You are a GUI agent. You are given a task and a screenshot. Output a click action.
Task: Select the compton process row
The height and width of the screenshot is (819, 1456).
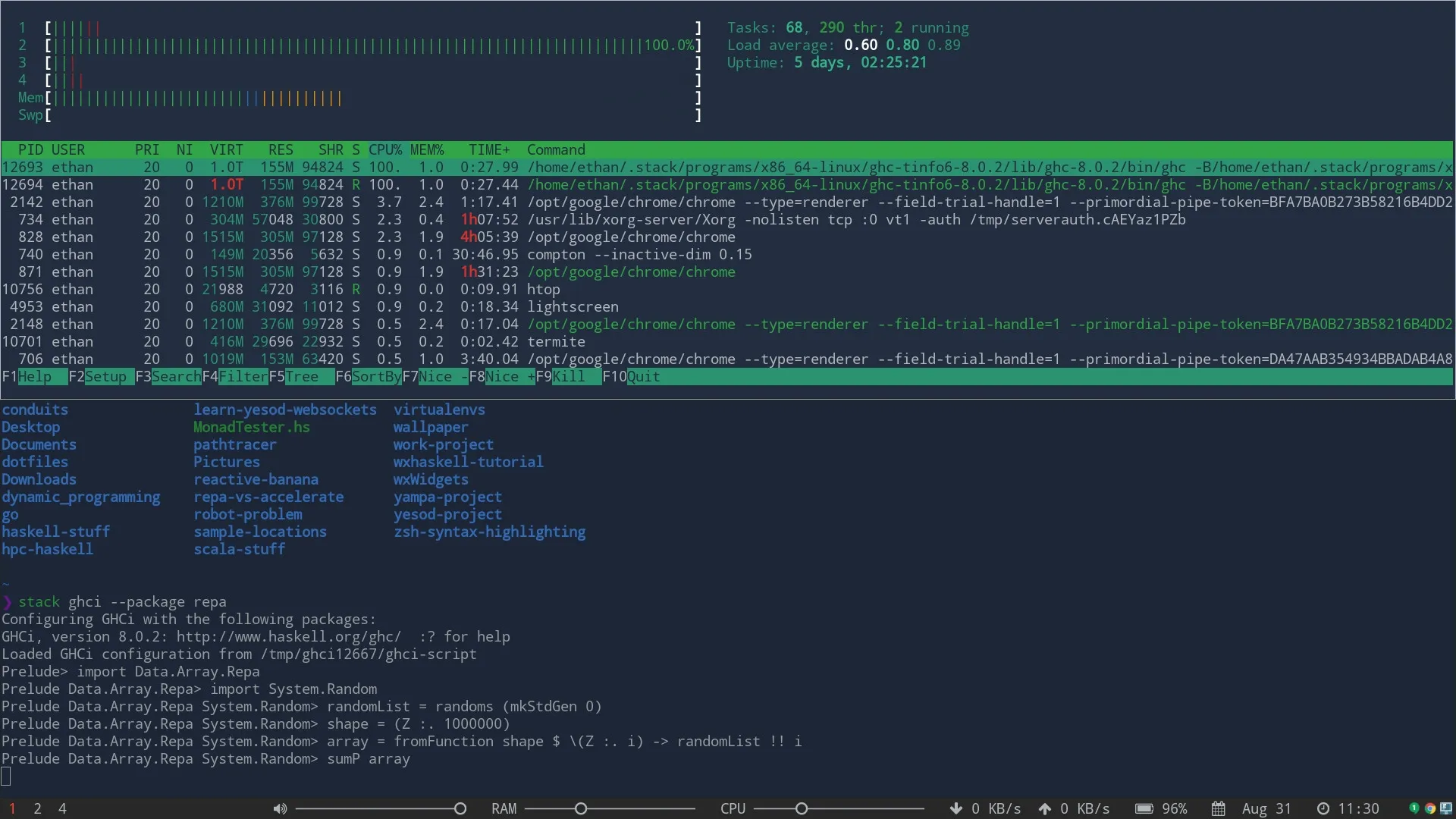pos(727,254)
